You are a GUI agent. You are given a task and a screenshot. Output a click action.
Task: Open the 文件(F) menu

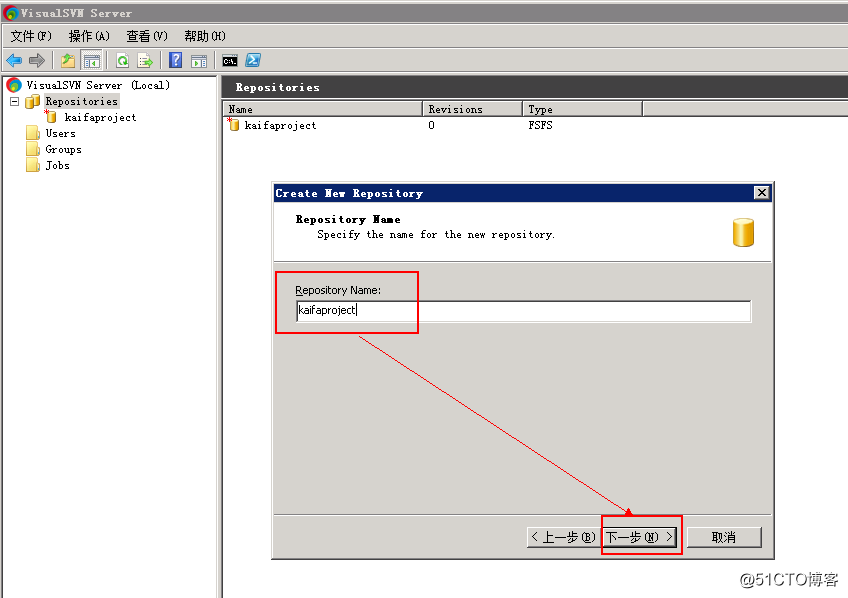(x=31, y=36)
